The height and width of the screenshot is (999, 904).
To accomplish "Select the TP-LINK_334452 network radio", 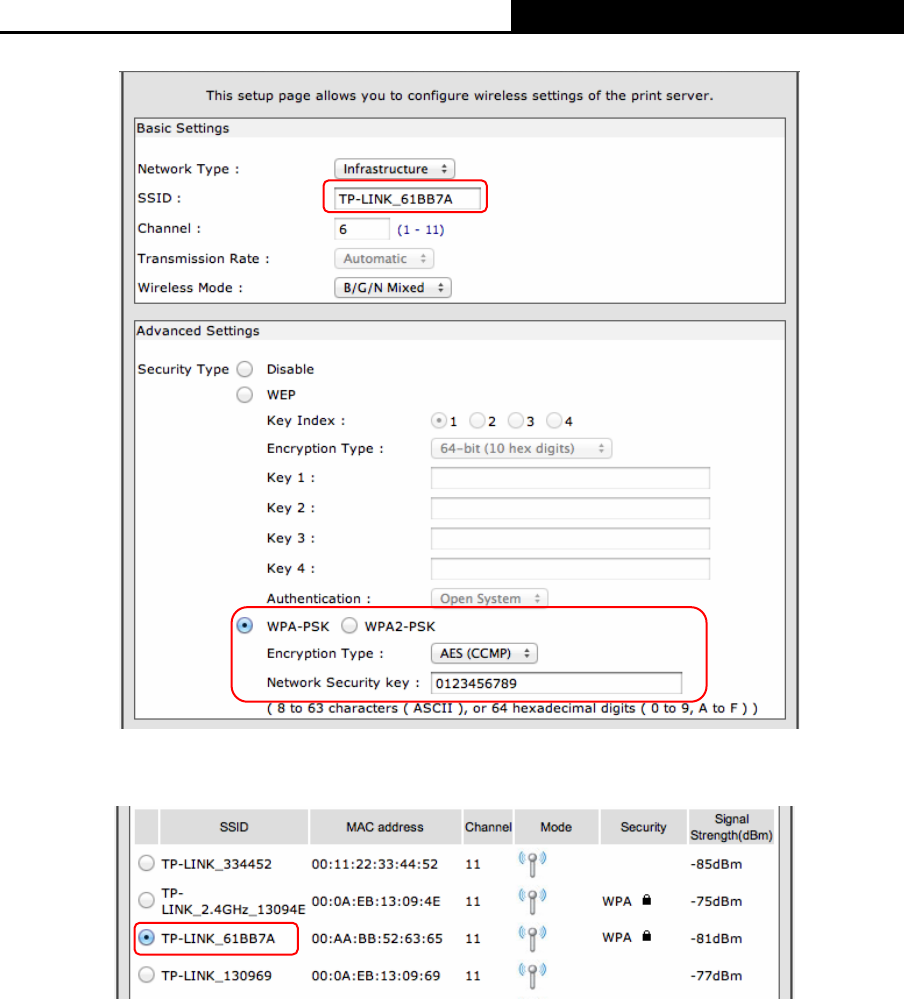I will [x=147, y=863].
